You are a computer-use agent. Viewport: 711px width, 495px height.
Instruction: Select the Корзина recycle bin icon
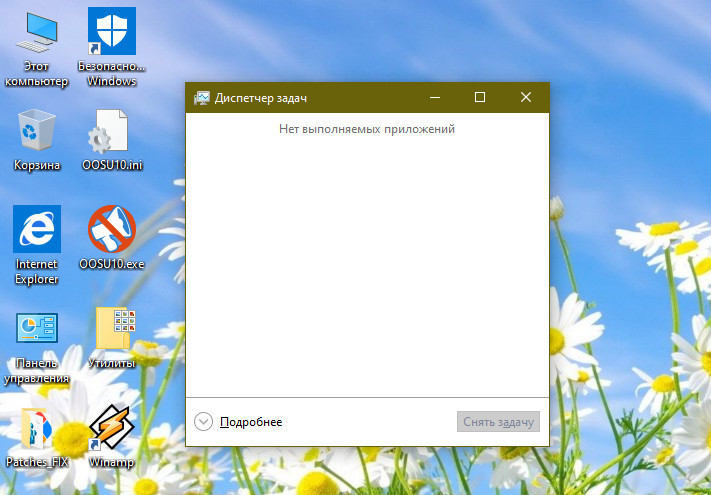pos(36,130)
